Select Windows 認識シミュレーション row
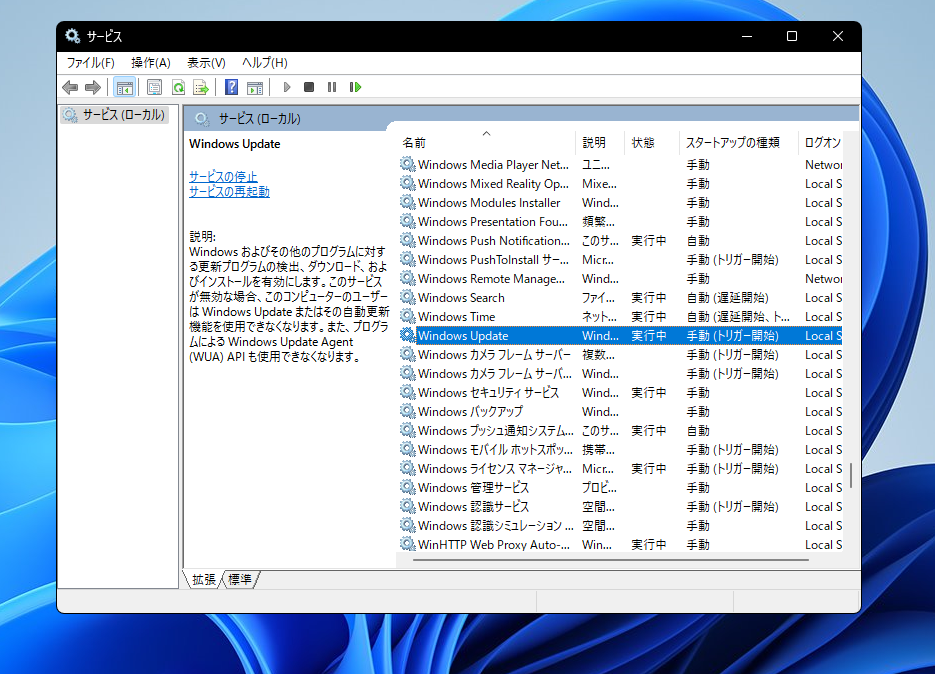The height and width of the screenshot is (674, 935). pos(620,525)
